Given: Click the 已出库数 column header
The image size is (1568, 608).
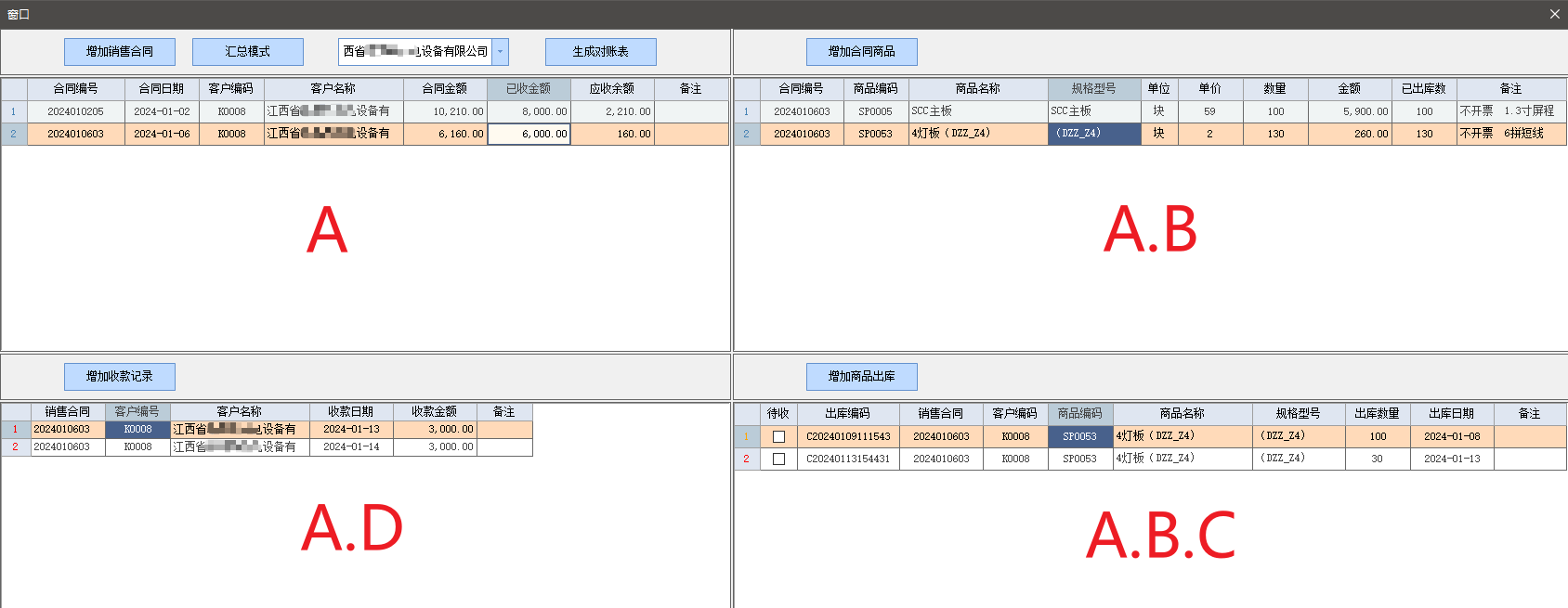Looking at the screenshot, I should (x=1423, y=89).
